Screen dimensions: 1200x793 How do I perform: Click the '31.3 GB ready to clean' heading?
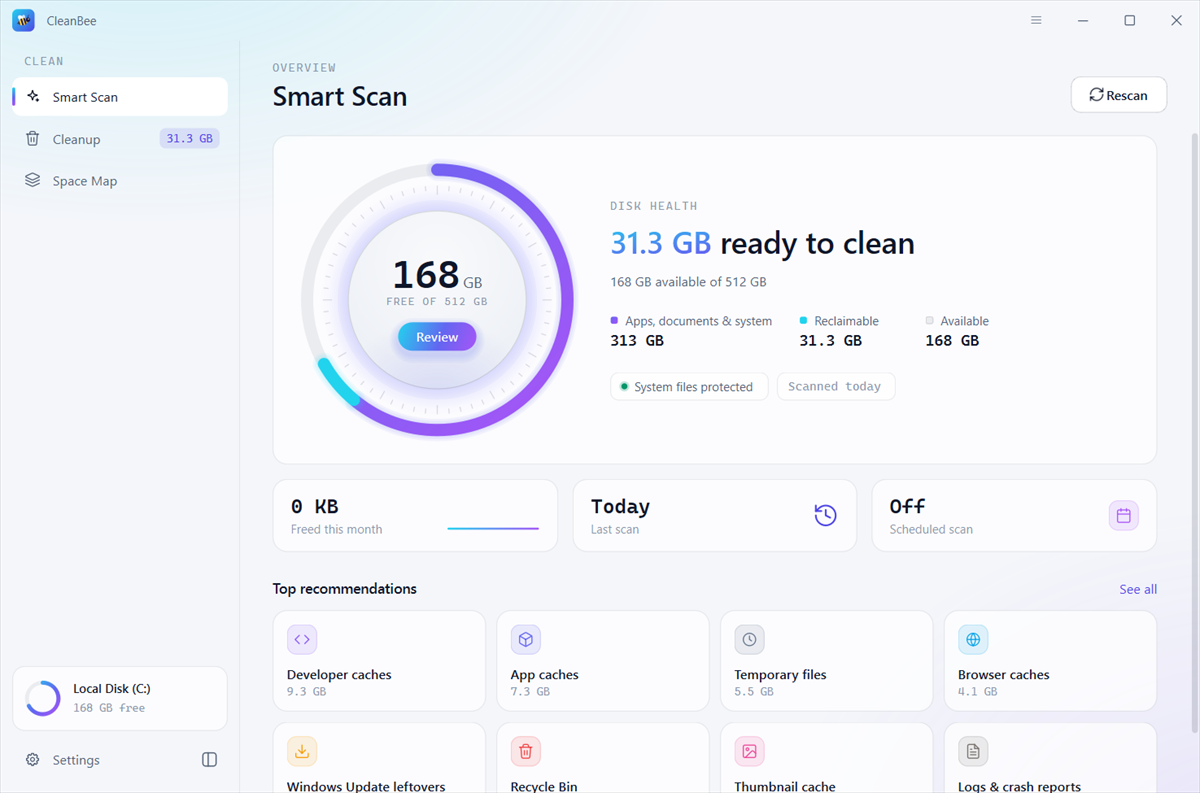(762, 244)
